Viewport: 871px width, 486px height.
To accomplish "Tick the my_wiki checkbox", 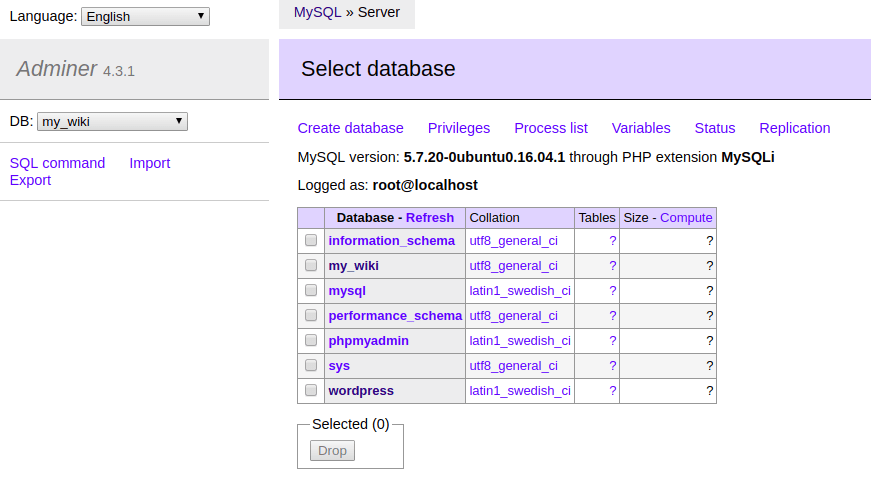I will [311, 265].
